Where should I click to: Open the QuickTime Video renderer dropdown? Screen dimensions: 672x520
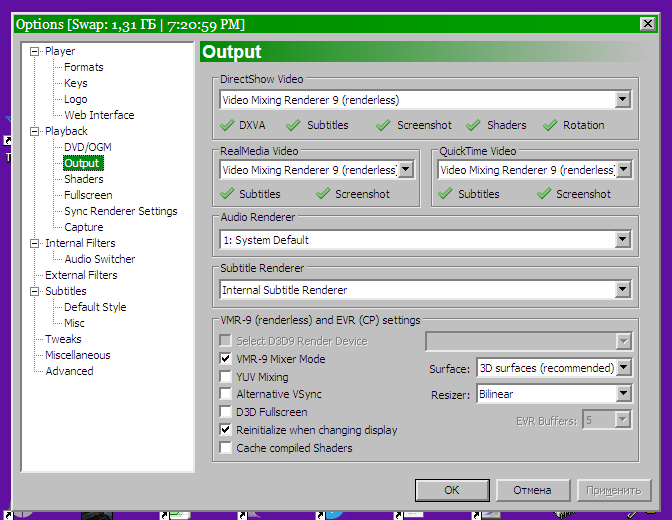tap(624, 169)
